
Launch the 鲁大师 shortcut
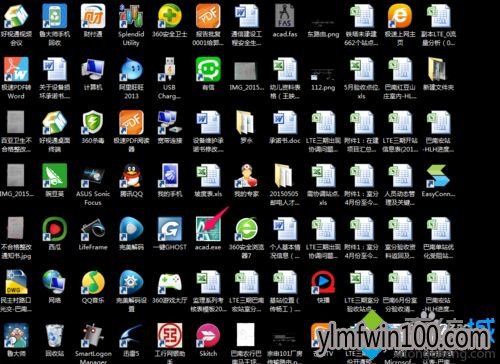[16, 341]
